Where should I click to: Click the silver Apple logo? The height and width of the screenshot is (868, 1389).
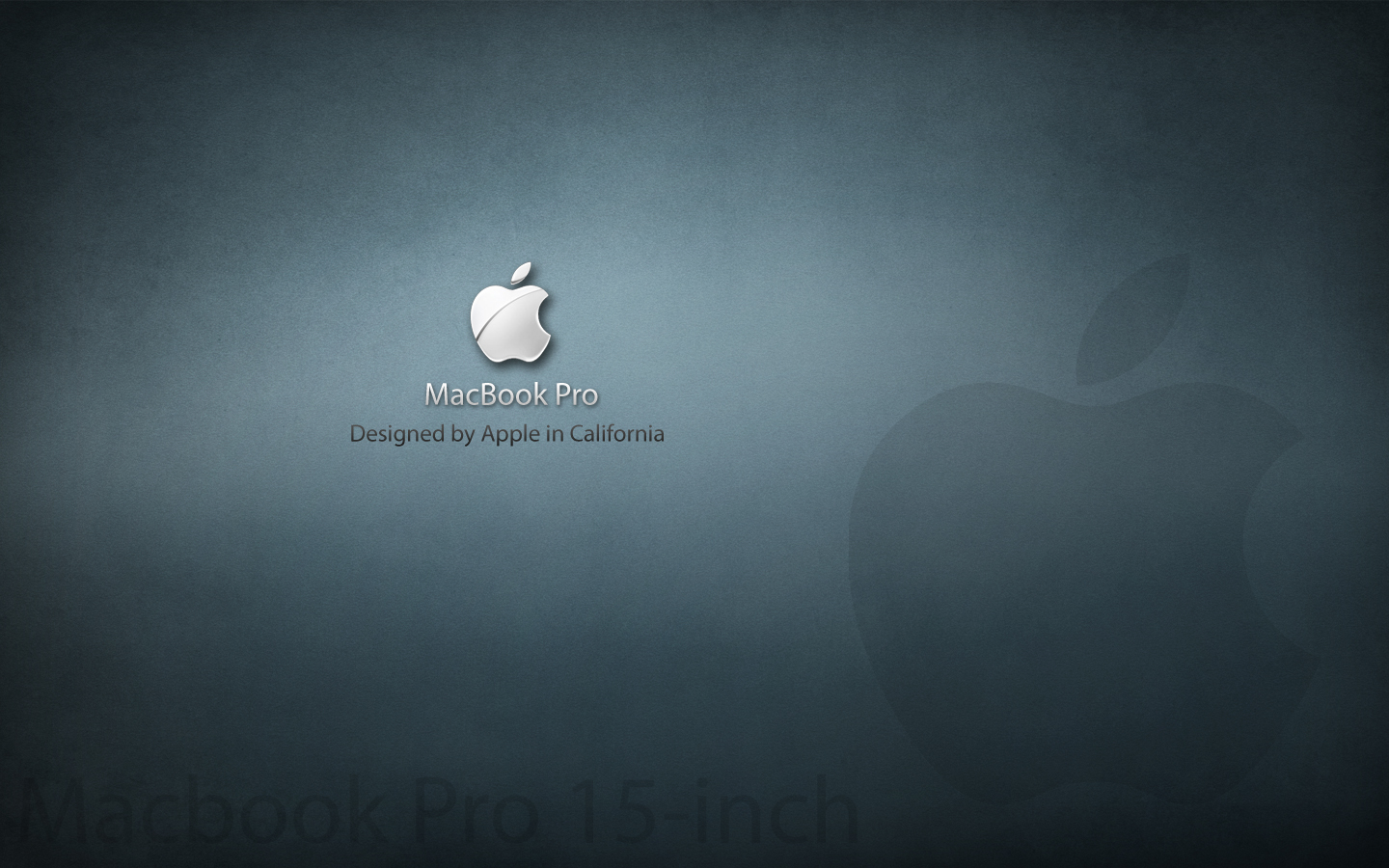511,312
